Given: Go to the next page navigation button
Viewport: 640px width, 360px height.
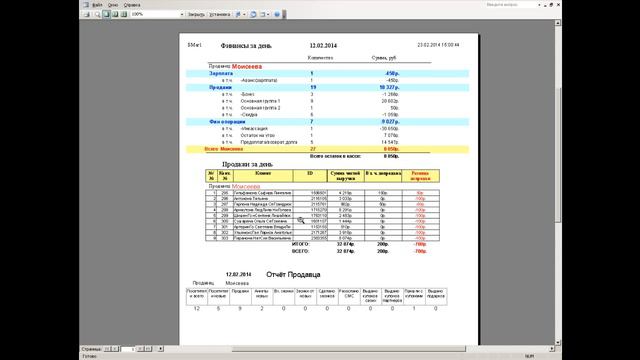Looking at the screenshot, I should (x=140, y=349).
